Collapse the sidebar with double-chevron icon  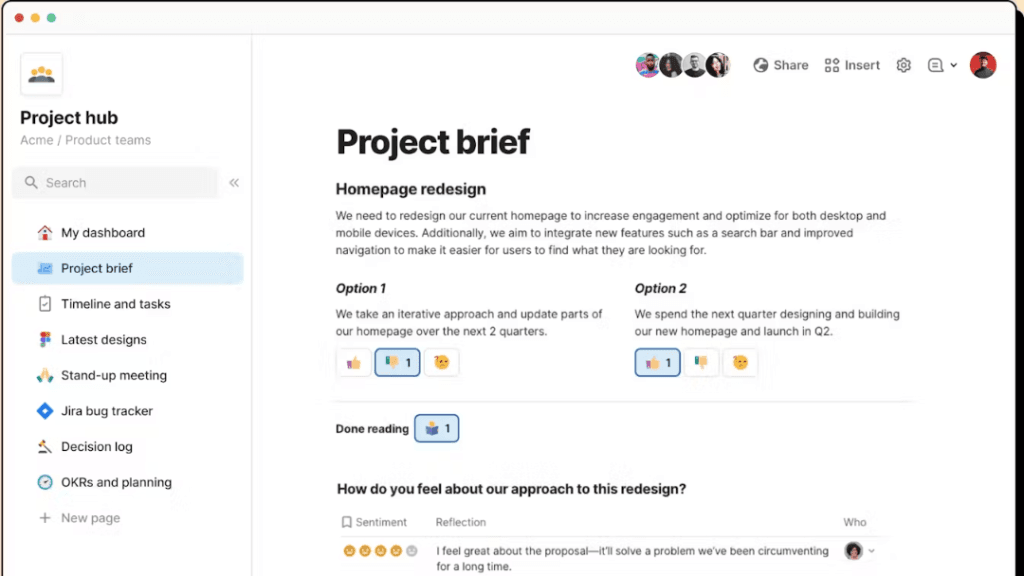tap(234, 183)
